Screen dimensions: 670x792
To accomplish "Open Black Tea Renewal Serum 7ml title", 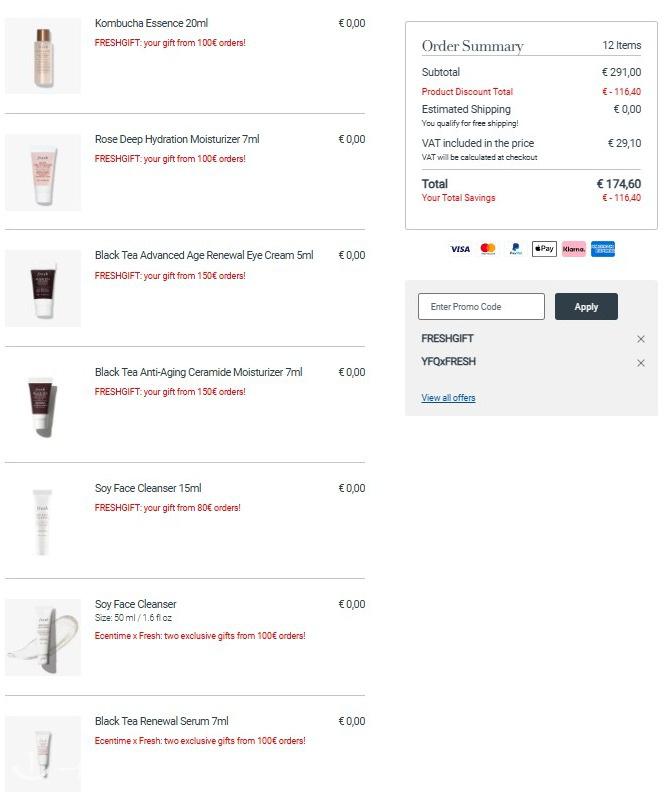I will [x=162, y=721].
